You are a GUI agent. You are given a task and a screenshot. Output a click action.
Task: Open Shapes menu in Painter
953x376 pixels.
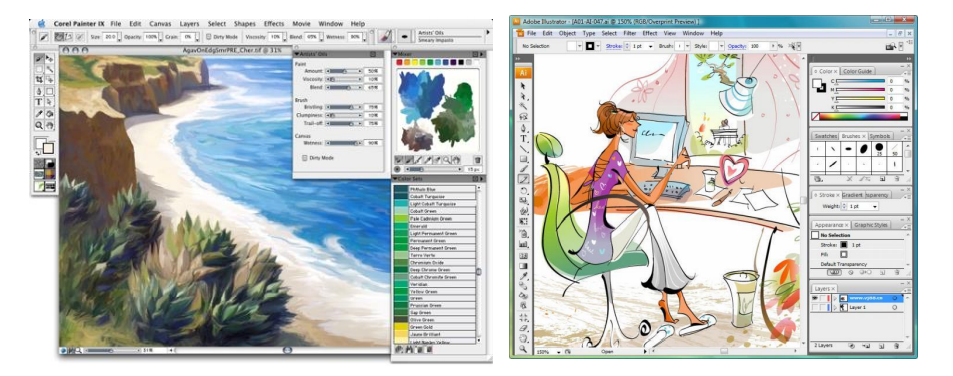(x=244, y=24)
